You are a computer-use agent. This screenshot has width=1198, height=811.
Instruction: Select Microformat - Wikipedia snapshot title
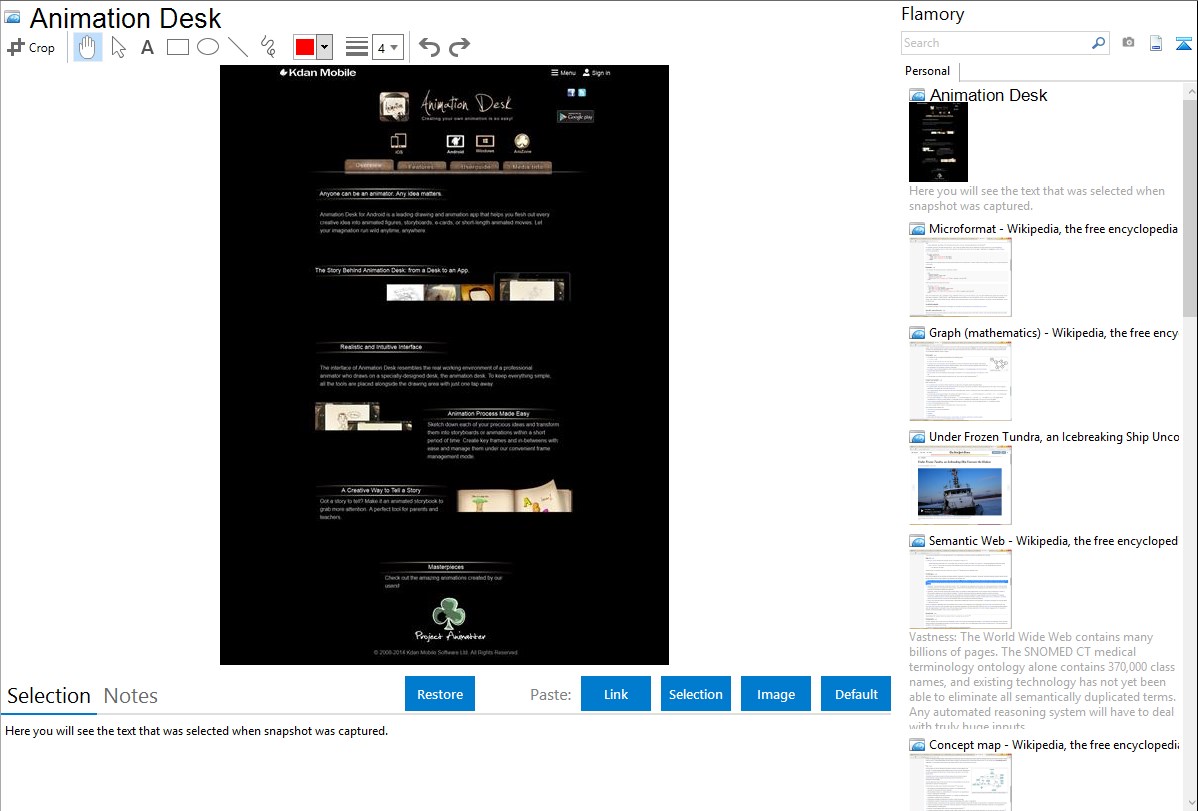[1053, 229]
